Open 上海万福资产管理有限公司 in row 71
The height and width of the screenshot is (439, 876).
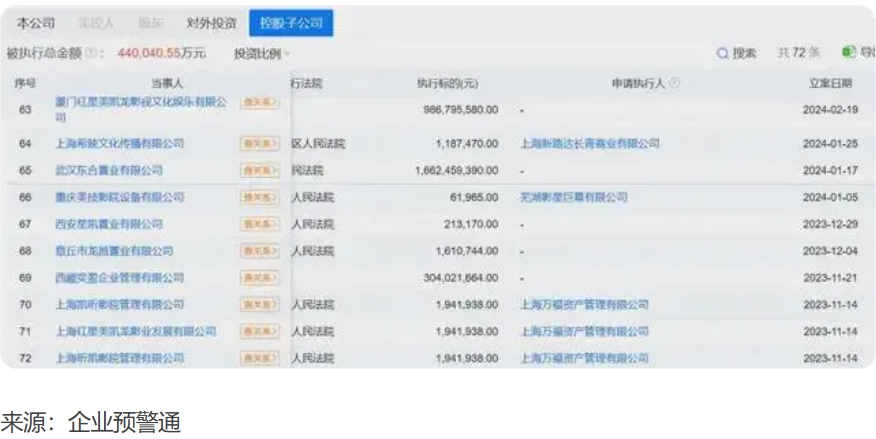(x=584, y=331)
